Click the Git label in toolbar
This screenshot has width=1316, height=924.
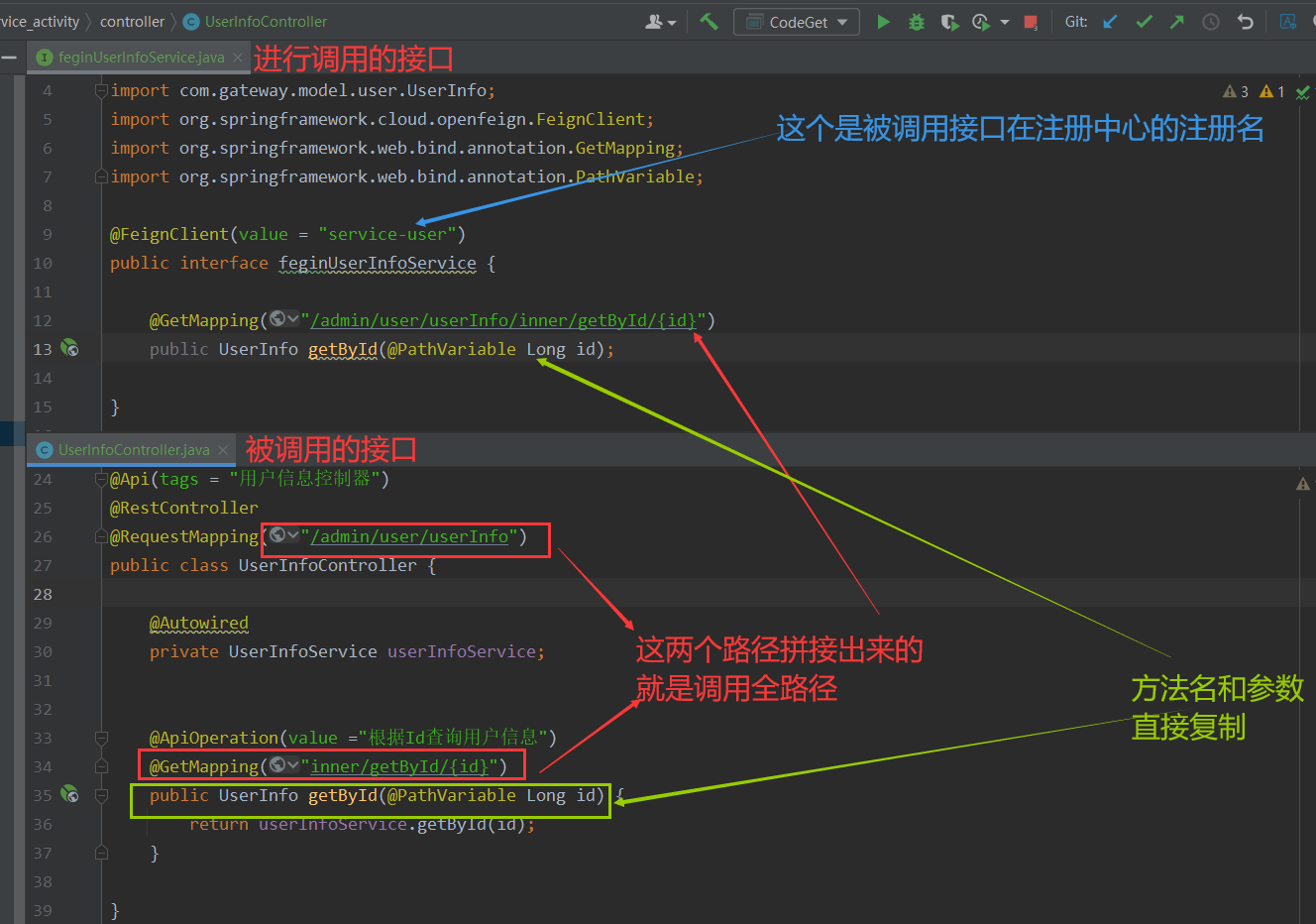(x=1076, y=22)
